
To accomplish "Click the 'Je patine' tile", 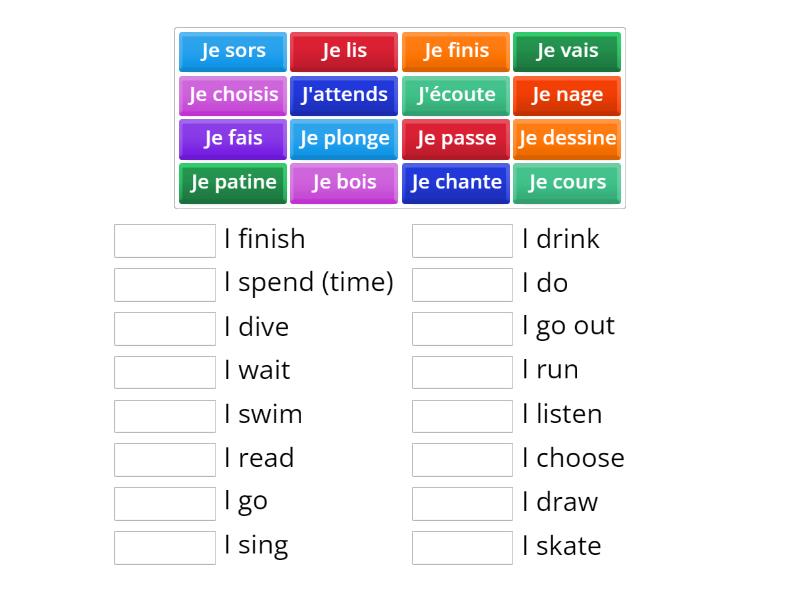I will click(231, 183).
